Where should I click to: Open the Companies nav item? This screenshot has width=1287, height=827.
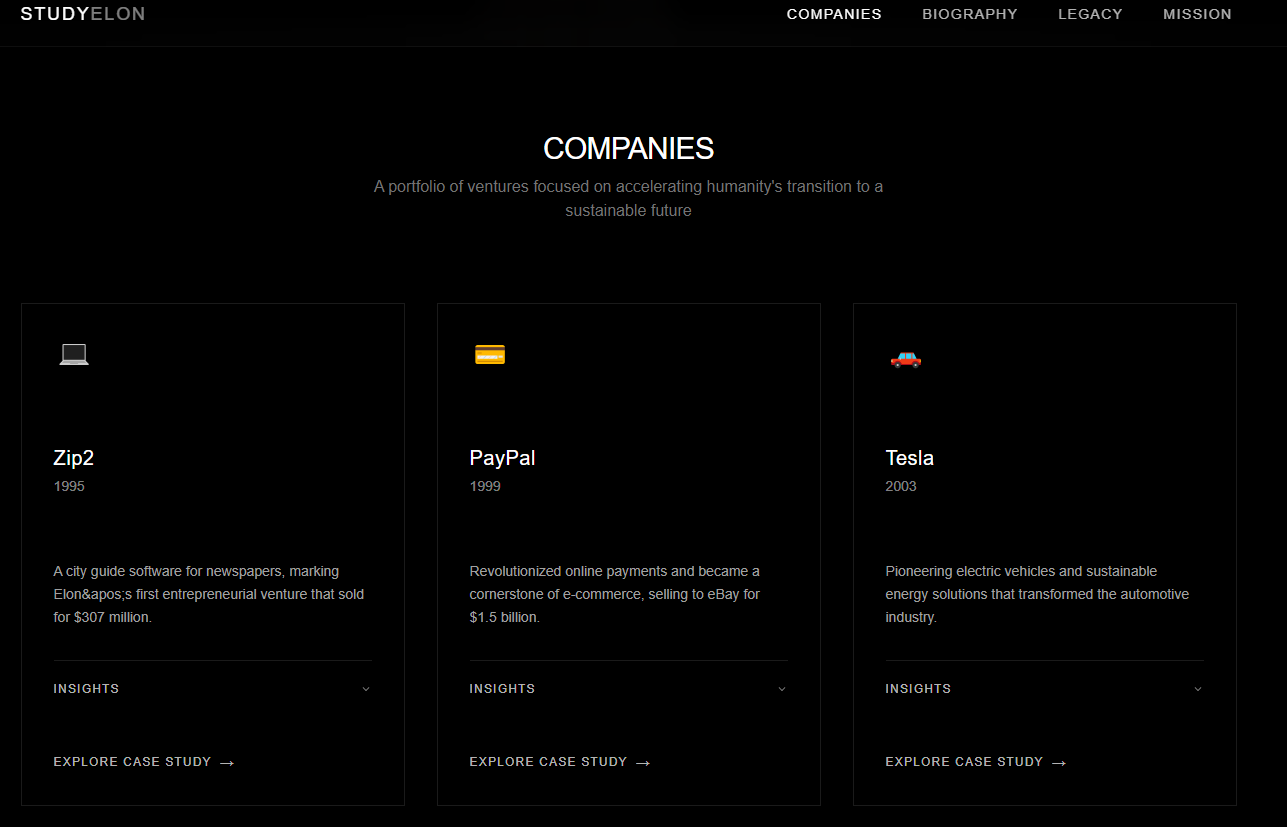pos(834,14)
